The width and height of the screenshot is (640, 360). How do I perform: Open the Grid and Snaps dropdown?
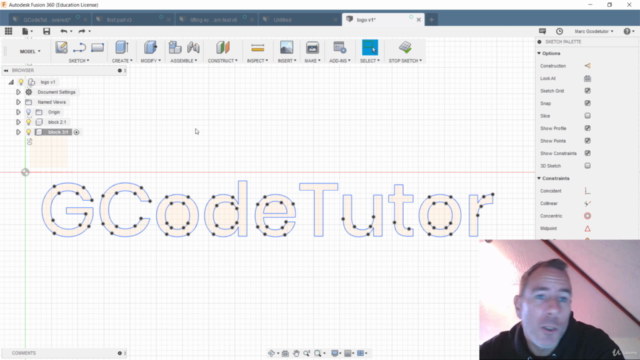[x=349, y=353]
